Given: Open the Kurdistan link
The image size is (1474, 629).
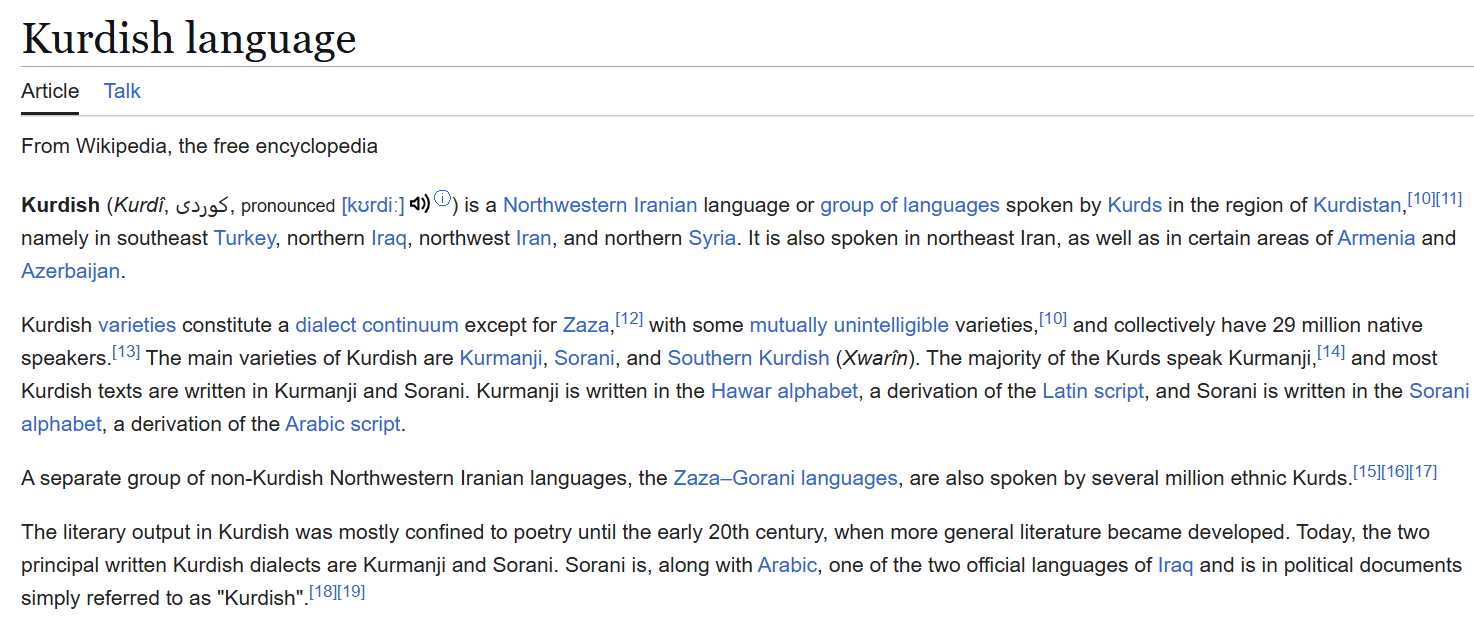Looking at the screenshot, I should pos(1357,205).
